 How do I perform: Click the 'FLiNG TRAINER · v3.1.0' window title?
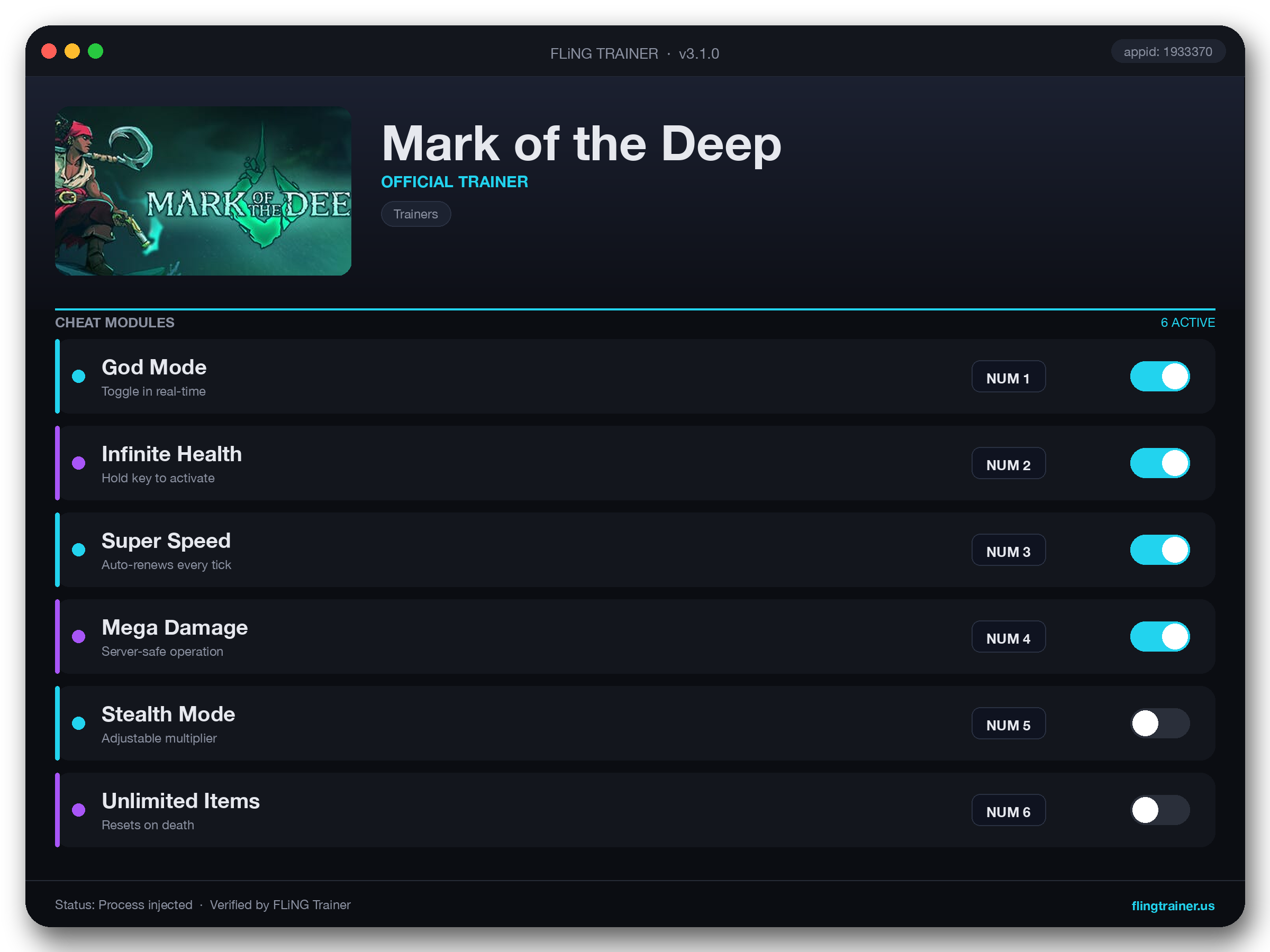[634, 53]
